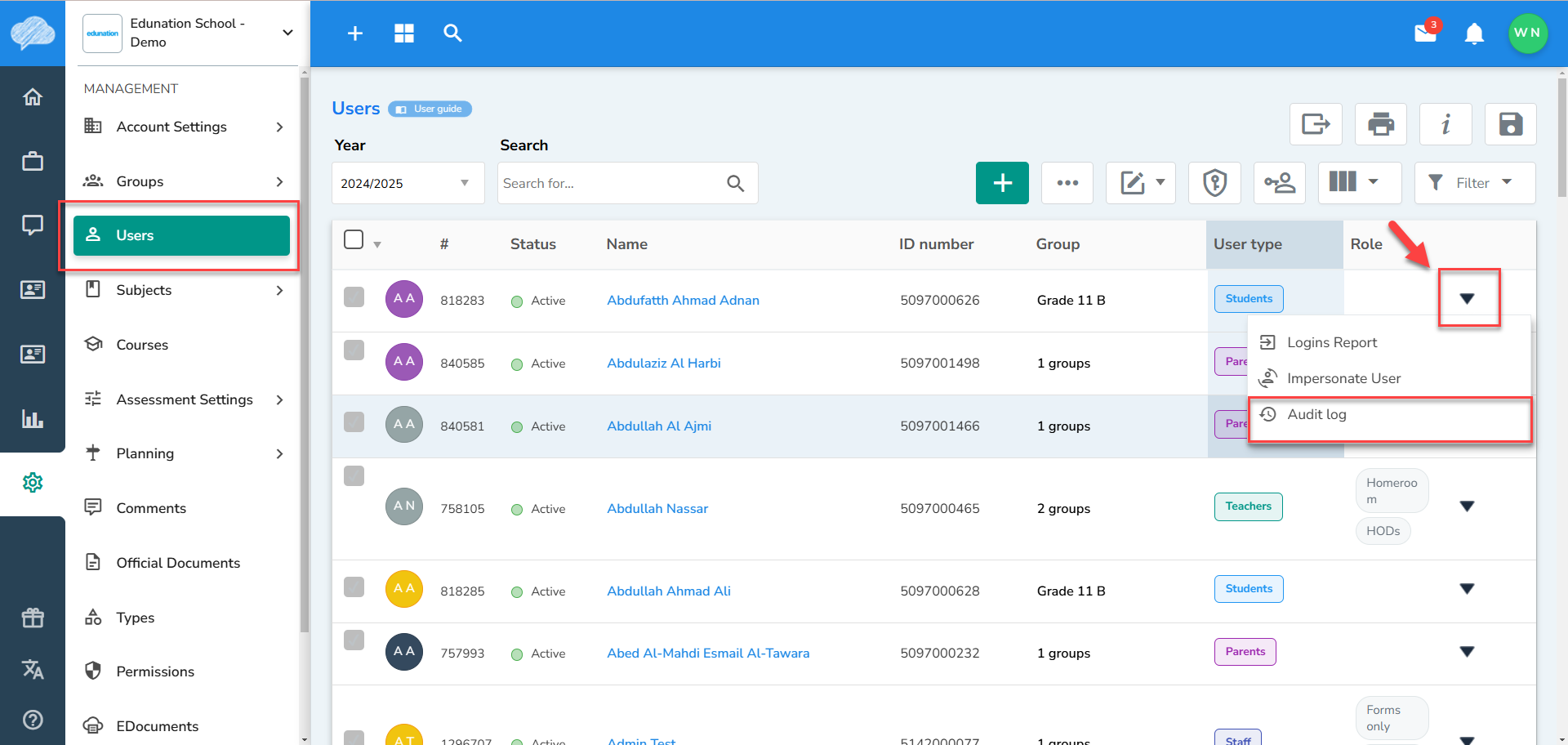Open the WN user avatar menu

(x=1527, y=33)
